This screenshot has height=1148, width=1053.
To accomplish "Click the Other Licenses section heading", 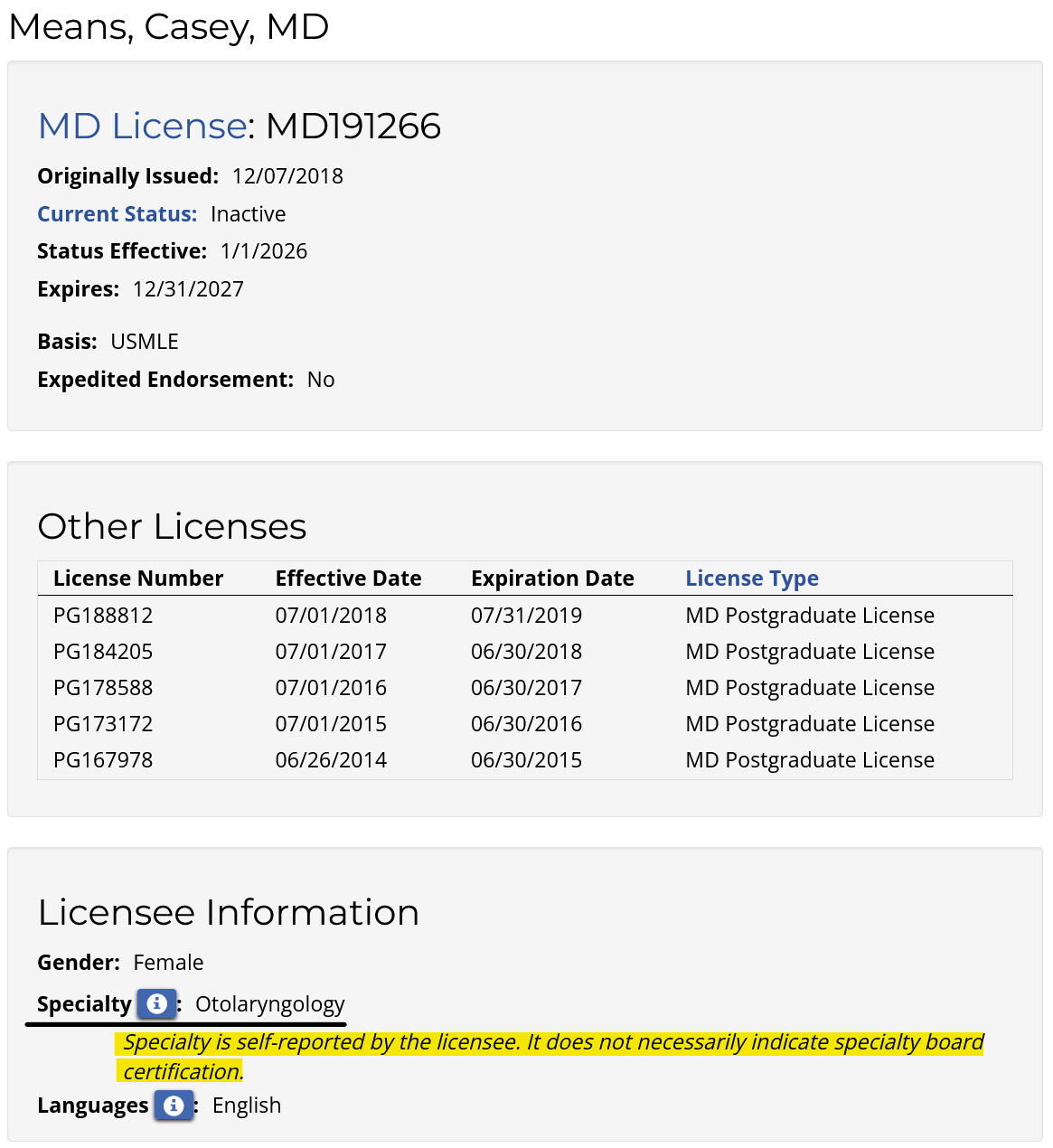I will (172, 526).
